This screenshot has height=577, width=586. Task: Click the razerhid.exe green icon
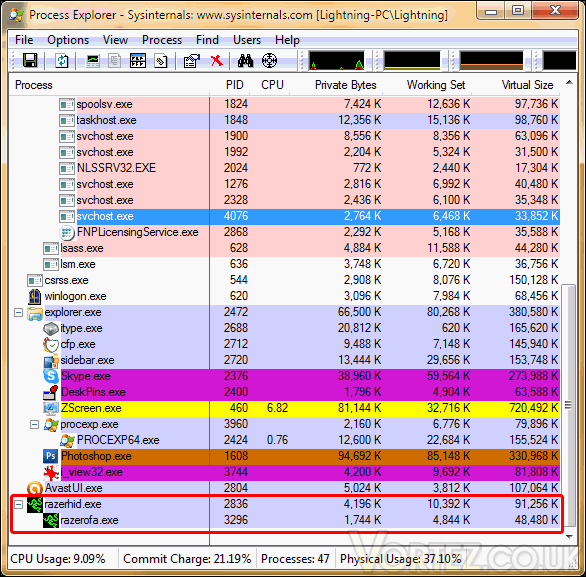tap(35, 504)
